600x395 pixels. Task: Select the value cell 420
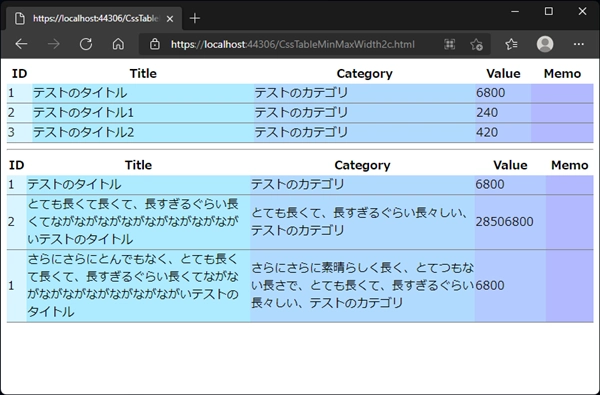pyautogui.click(x=503, y=132)
